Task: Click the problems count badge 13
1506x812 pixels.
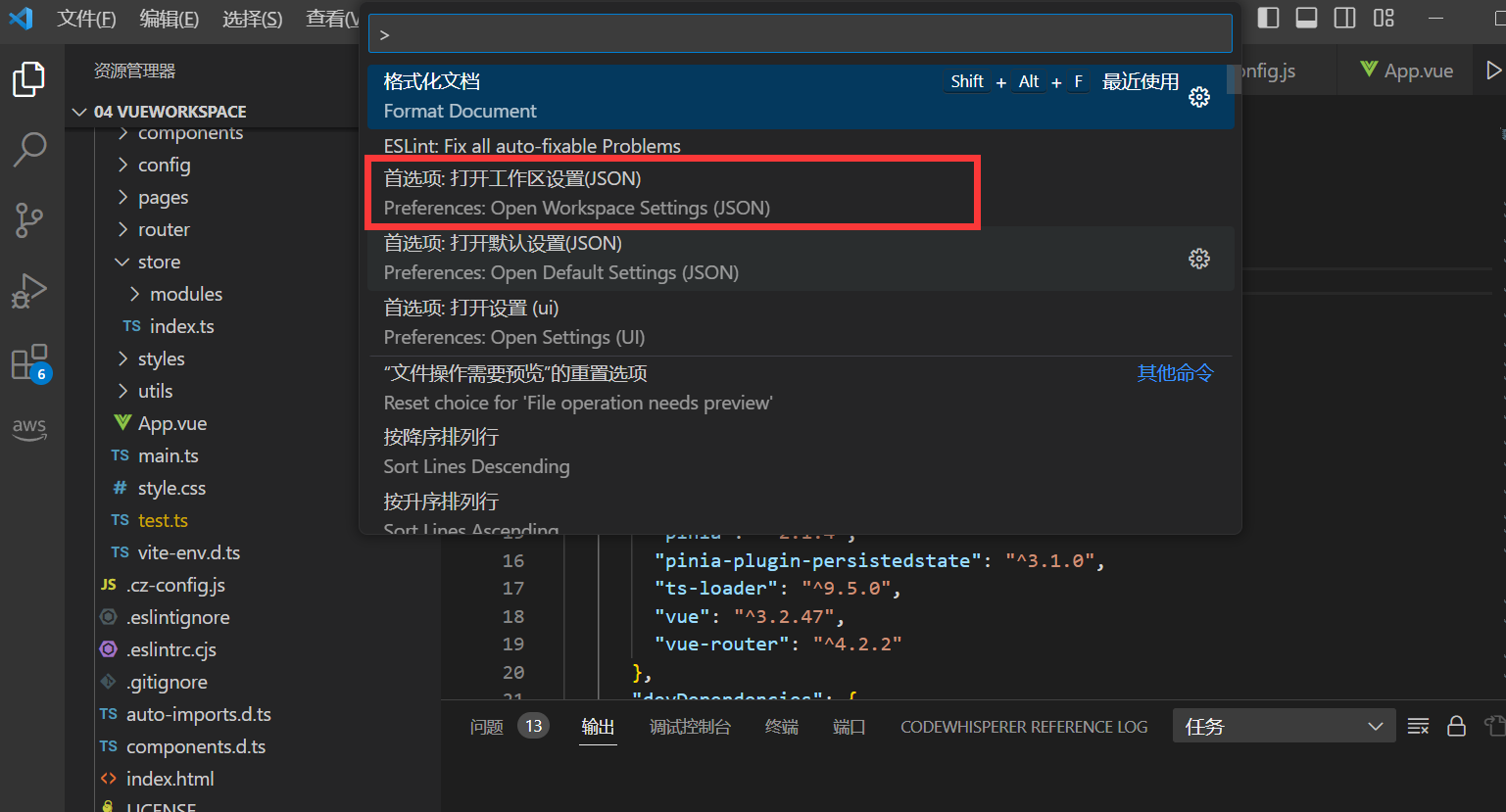Action: click(533, 726)
